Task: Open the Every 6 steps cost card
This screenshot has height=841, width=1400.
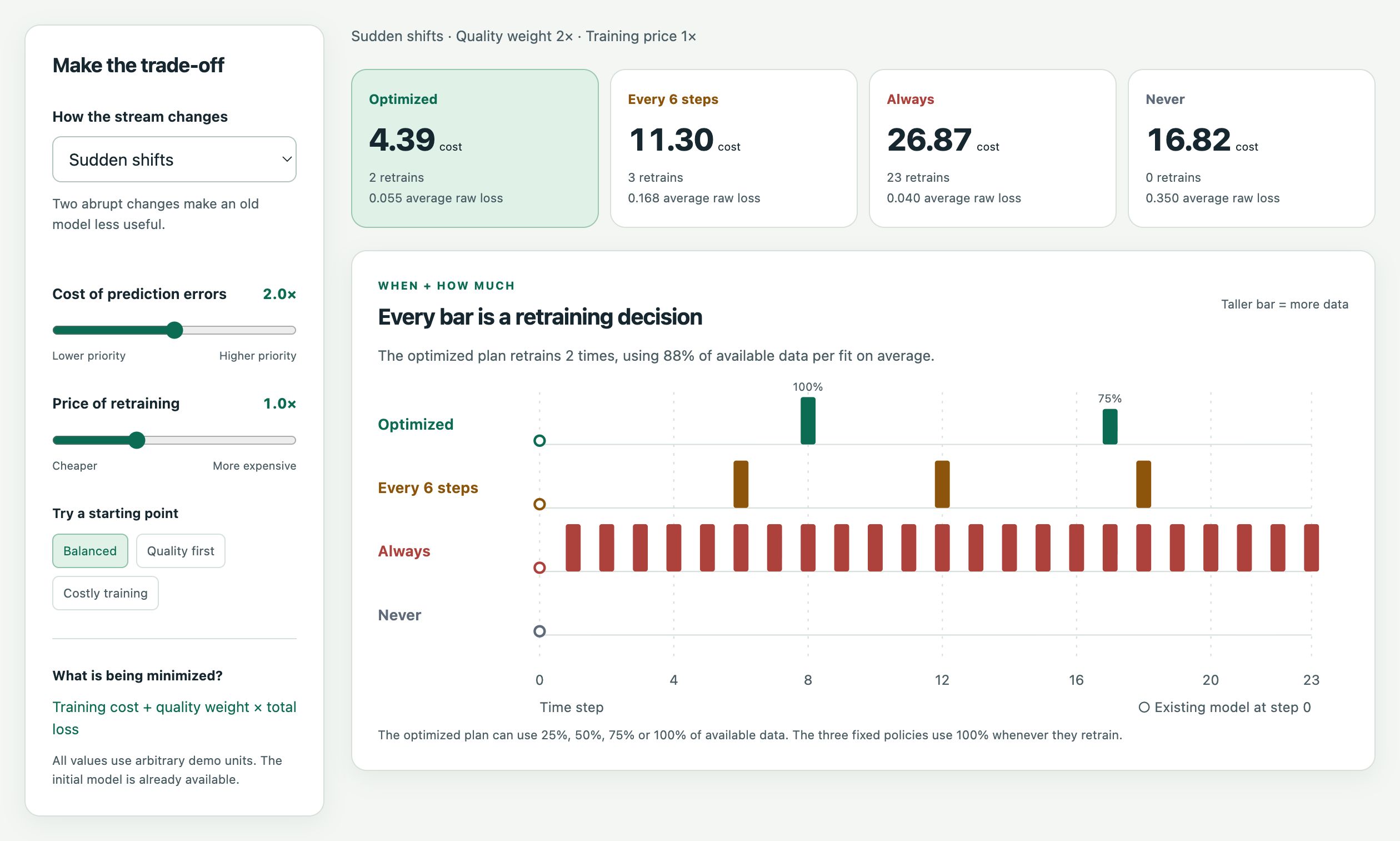Action: [x=733, y=148]
